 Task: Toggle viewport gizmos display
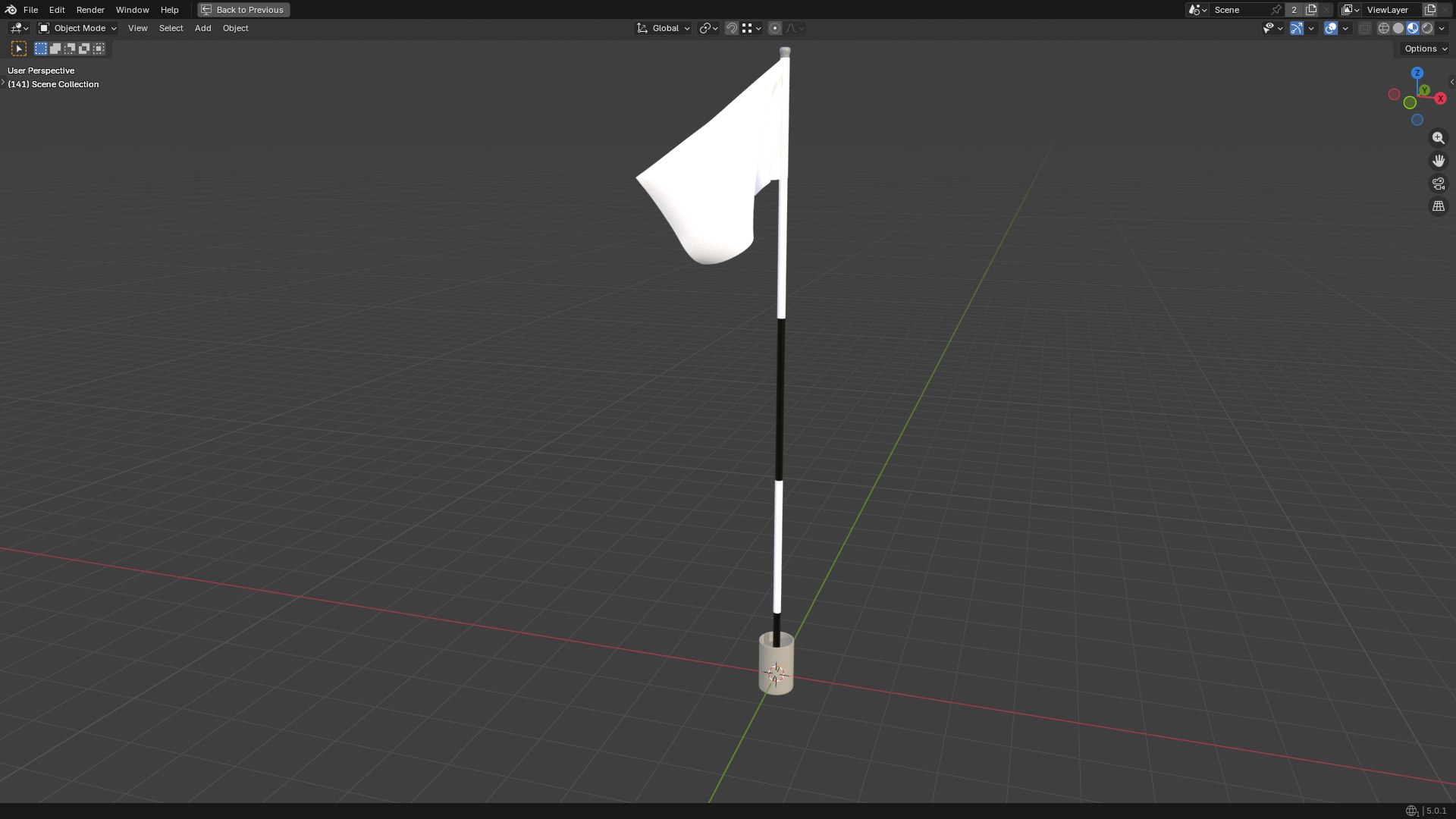(x=1297, y=28)
